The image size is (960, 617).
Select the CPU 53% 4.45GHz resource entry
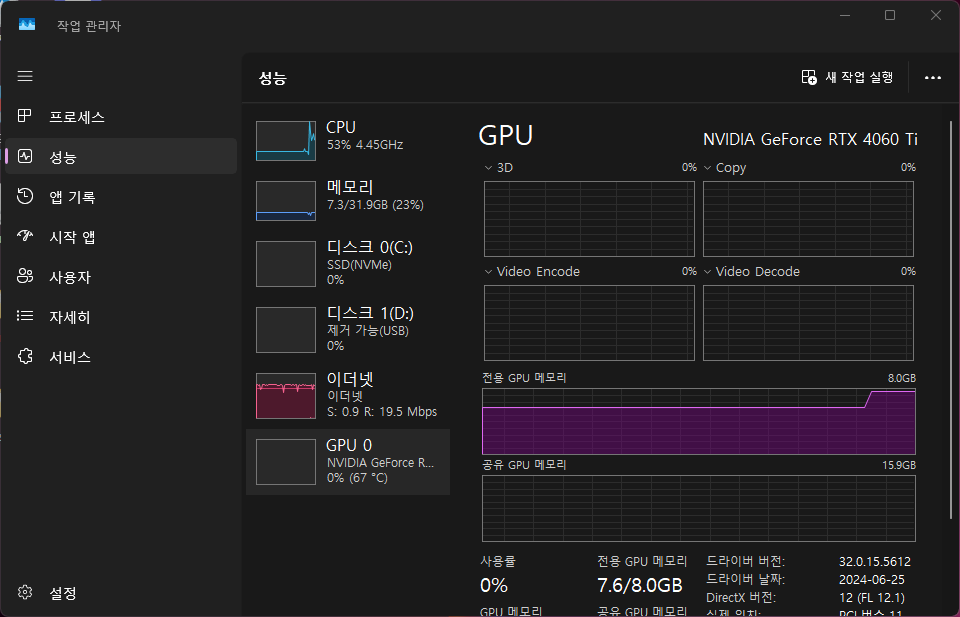(x=348, y=141)
